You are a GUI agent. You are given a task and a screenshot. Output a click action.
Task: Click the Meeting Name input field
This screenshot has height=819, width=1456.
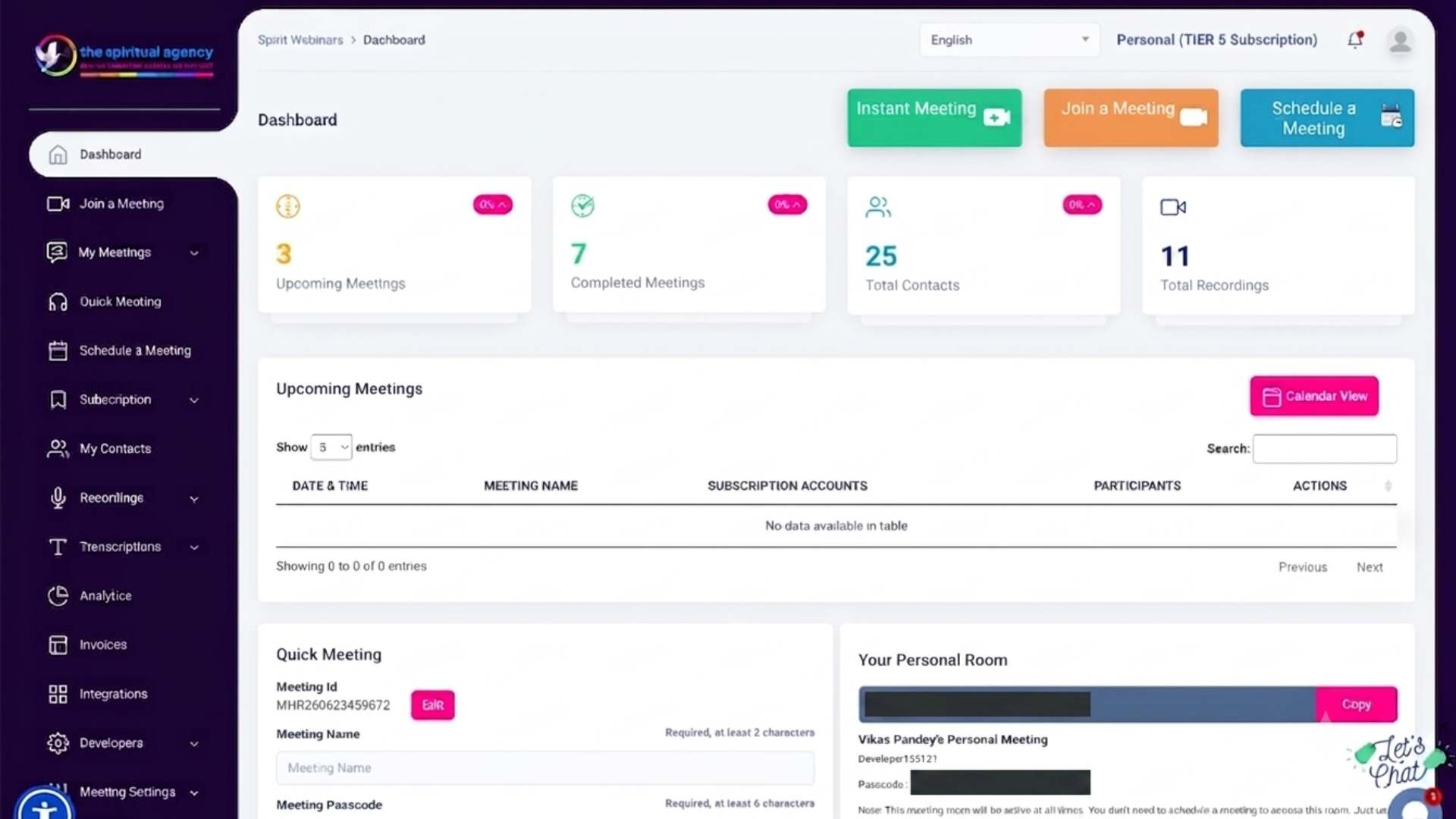tap(545, 768)
